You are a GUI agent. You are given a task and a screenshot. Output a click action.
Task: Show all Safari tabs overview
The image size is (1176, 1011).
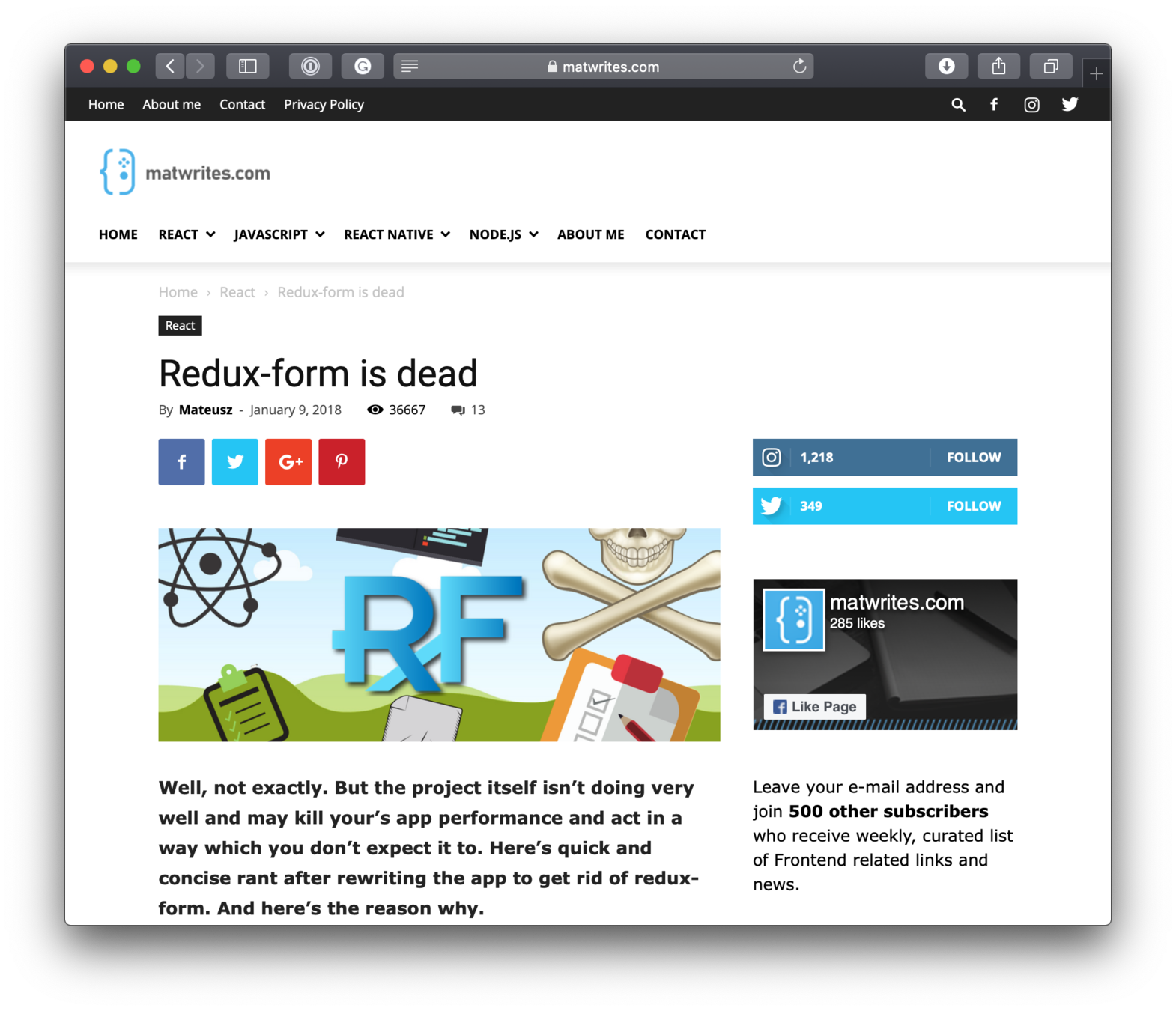[x=1051, y=67]
